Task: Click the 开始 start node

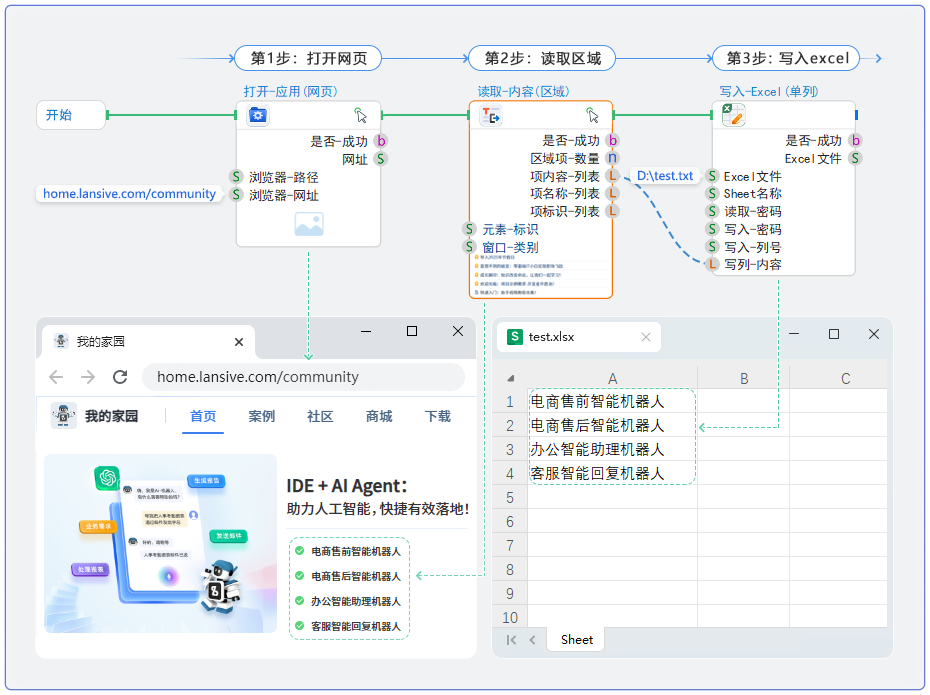Action: (71, 115)
